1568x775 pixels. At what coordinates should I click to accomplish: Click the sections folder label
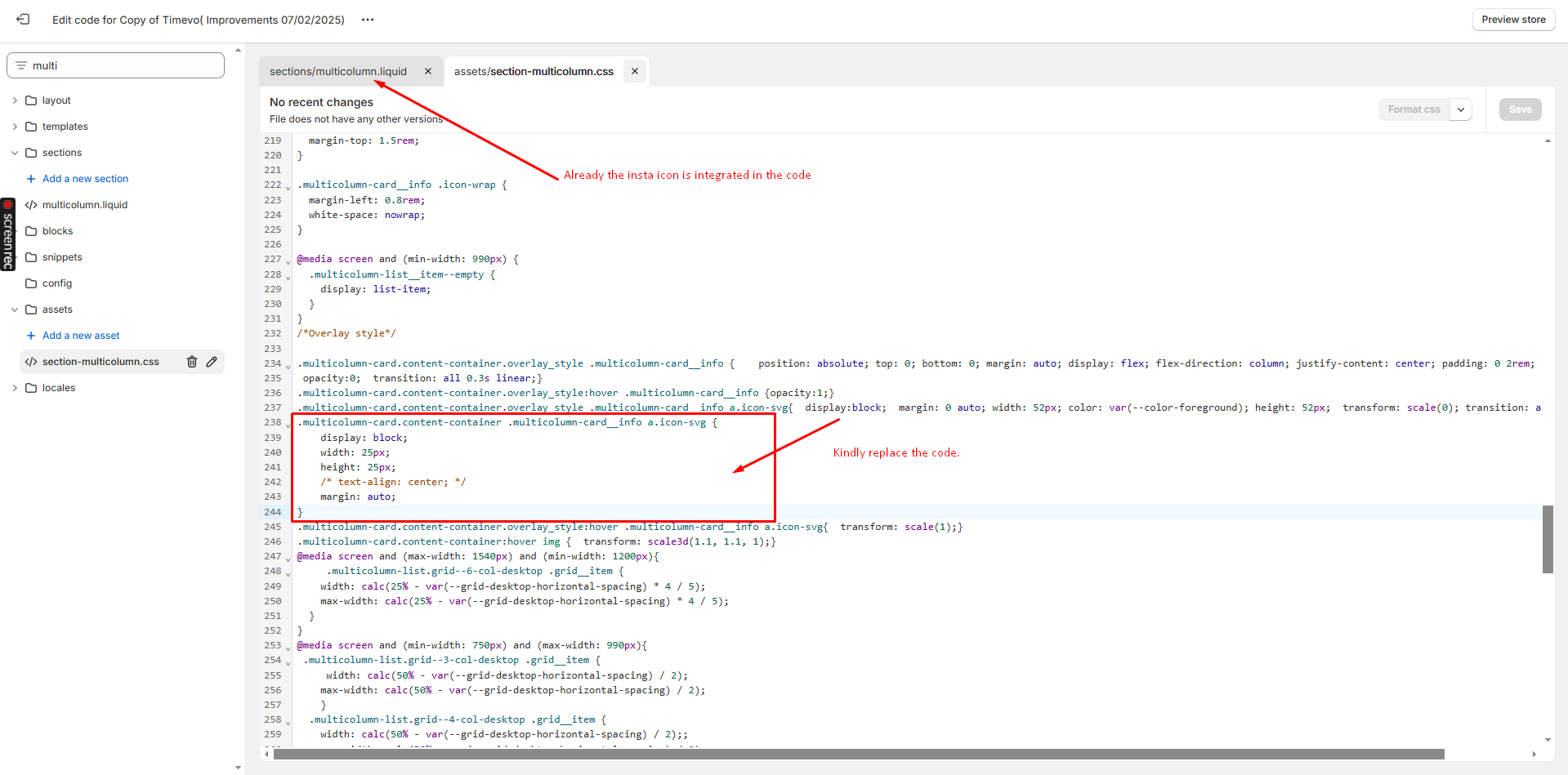tap(62, 153)
